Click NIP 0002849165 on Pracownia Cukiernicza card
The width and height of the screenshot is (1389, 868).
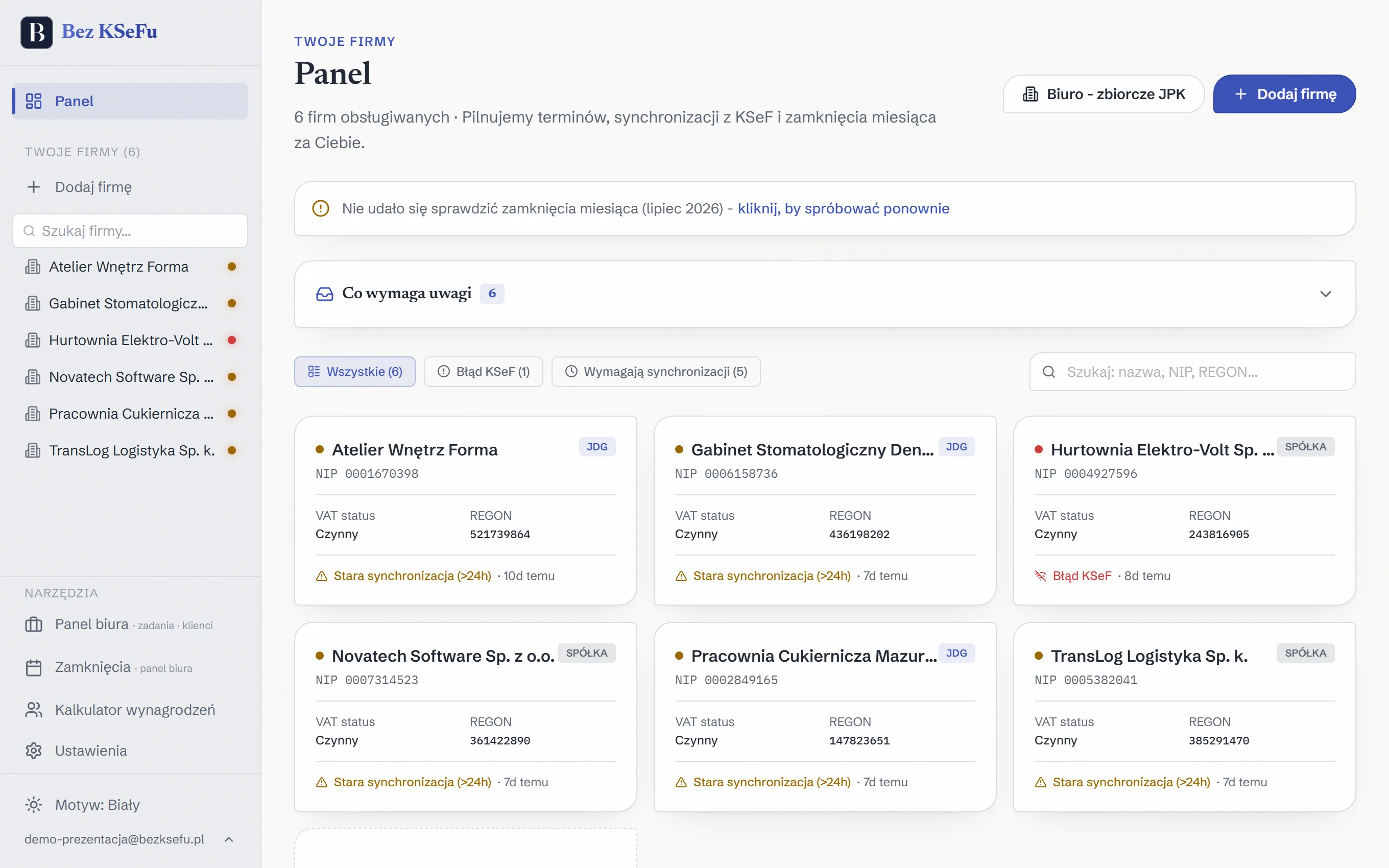pyautogui.click(x=727, y=680)
